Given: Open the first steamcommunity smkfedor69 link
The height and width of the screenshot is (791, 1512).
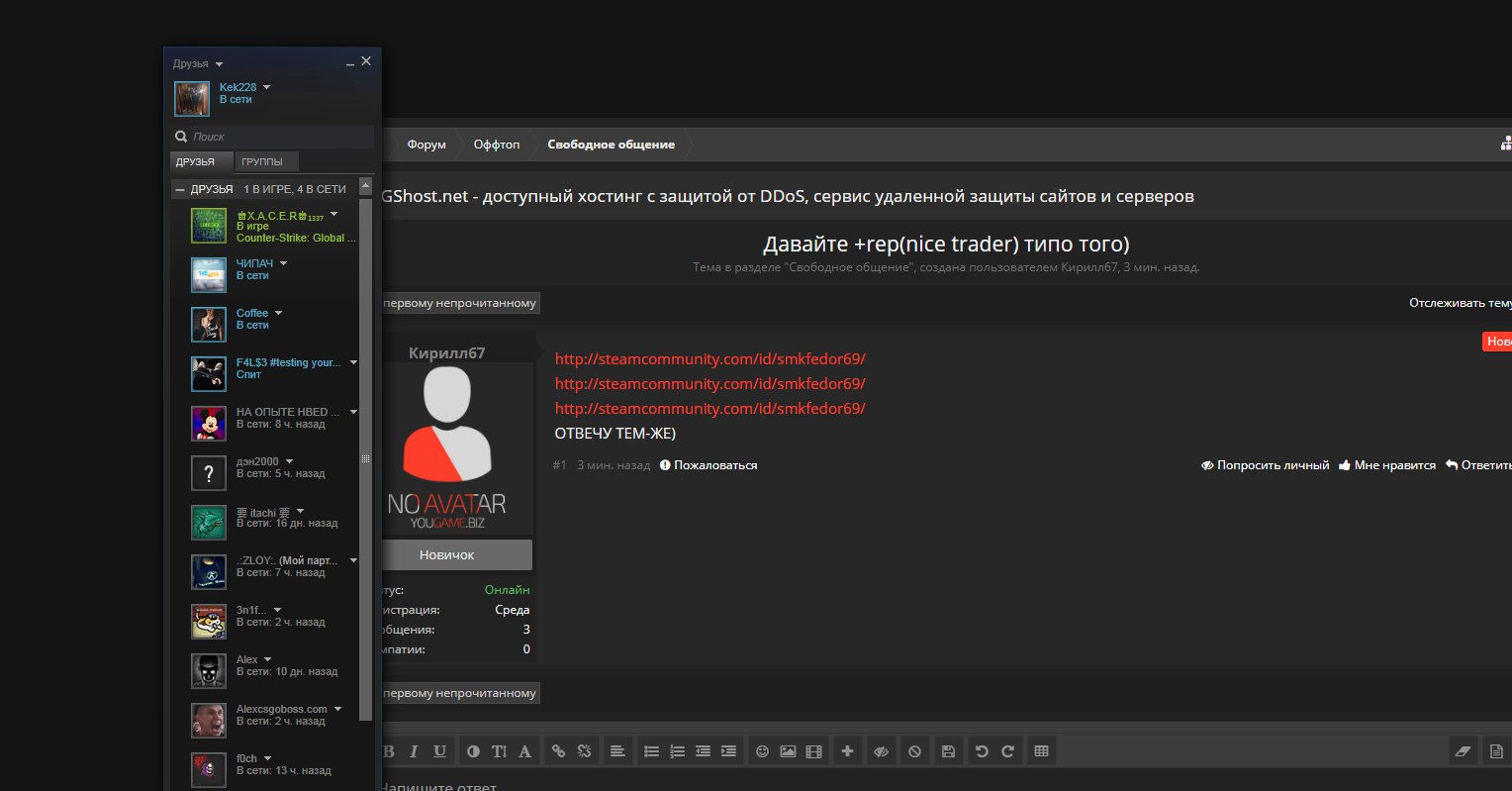Looking at the screenshot, I should pyautogui.click(x=709, y=358).
